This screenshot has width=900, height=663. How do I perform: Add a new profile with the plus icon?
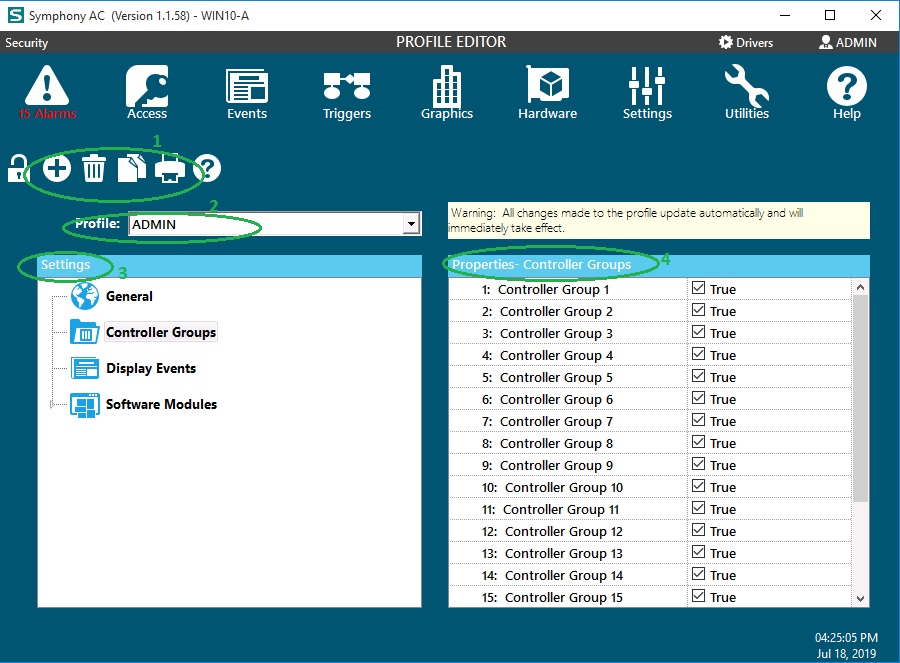click(56, 168)
